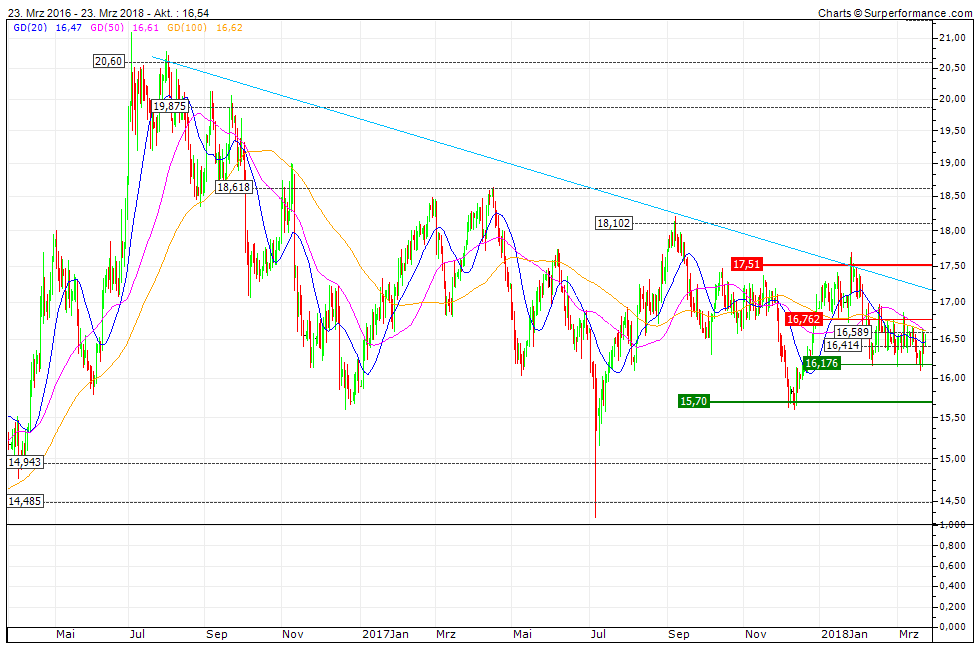Click the 16,414 dashed-level label

point(842,346)
